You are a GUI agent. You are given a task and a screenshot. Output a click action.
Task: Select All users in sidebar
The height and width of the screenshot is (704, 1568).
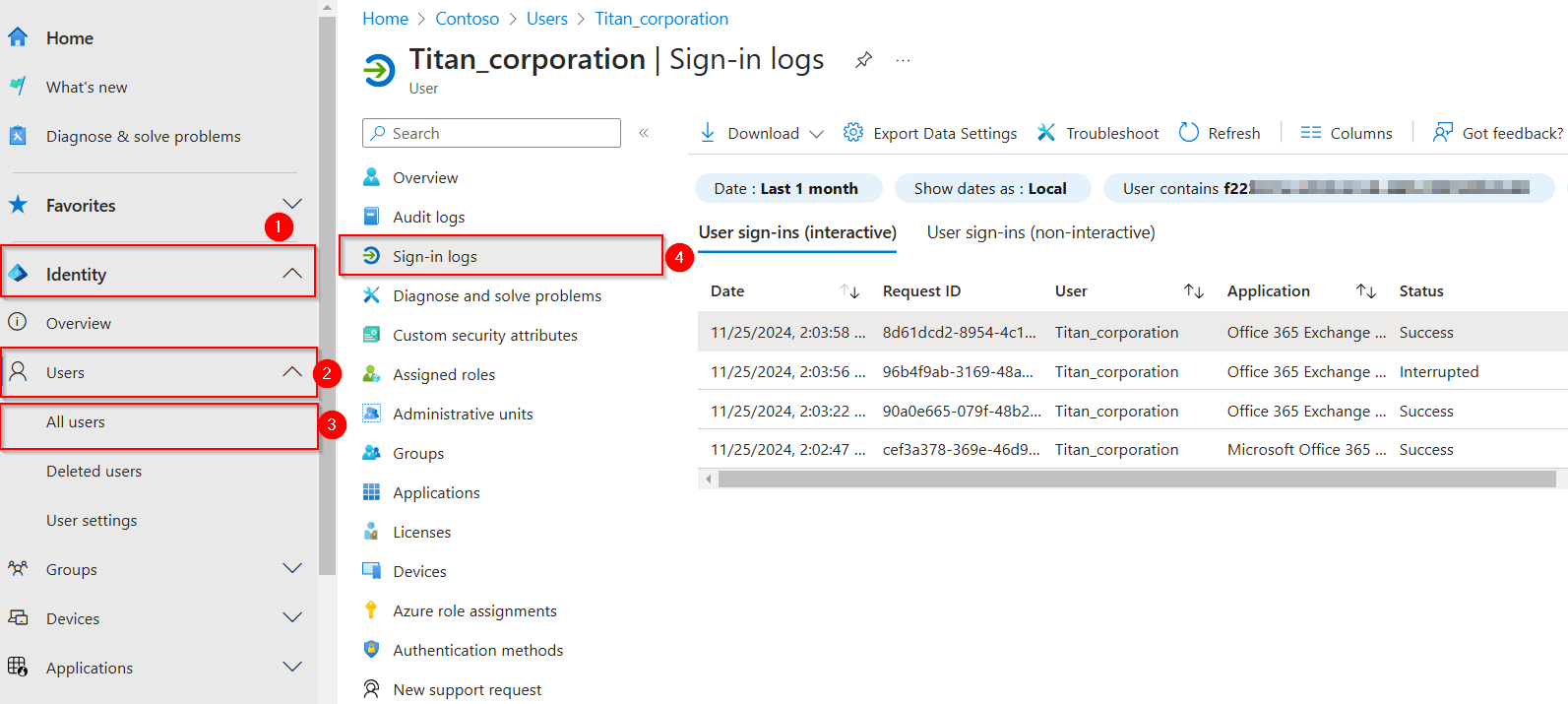pos(159,421)
